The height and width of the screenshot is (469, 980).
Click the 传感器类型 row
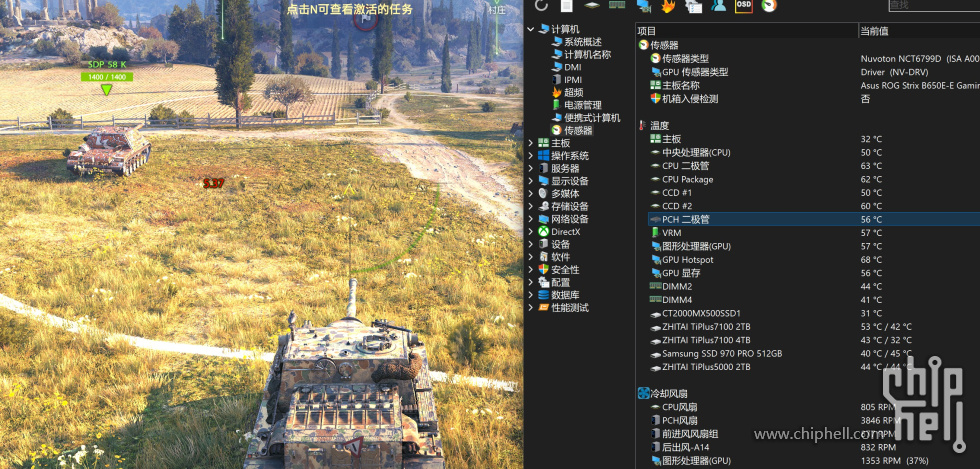tap(814, 58)
